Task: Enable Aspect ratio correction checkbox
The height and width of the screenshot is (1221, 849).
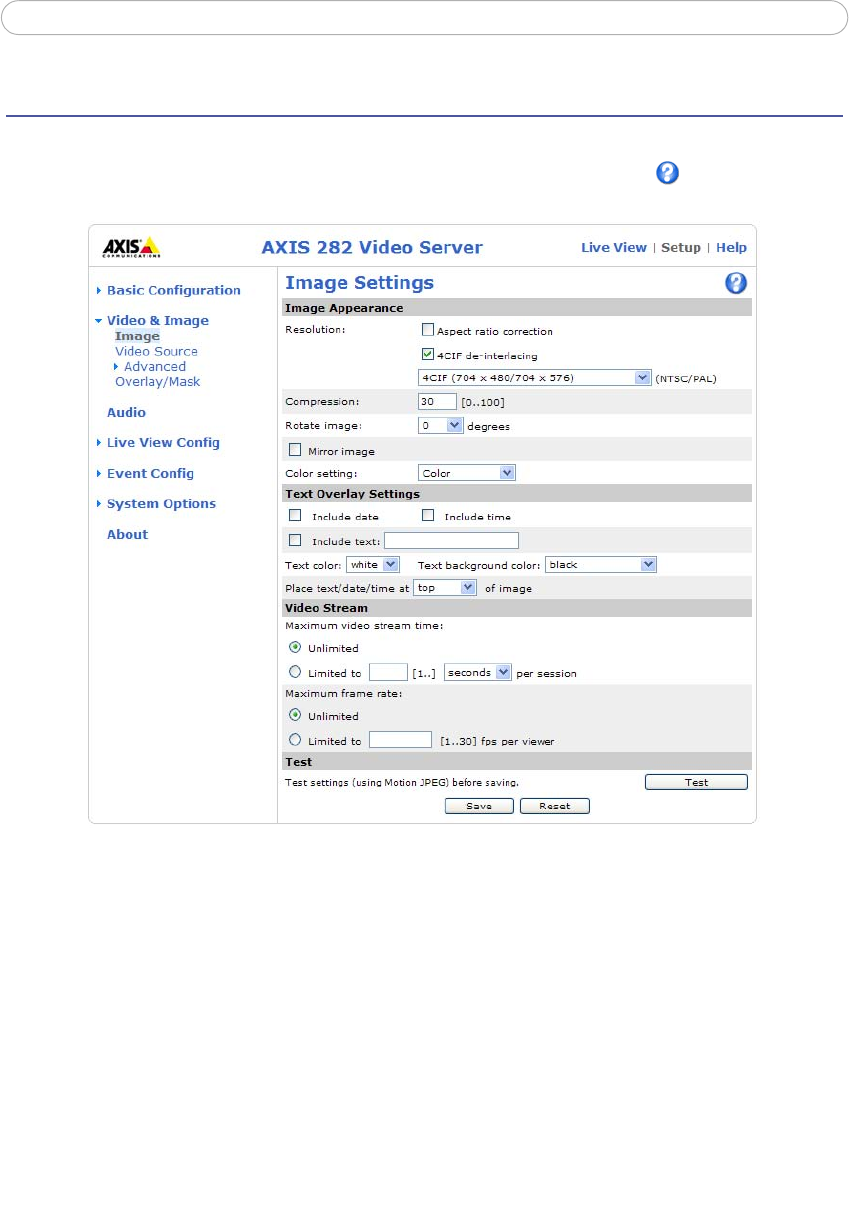Action: pyautogui.click(x=428, y=330)
